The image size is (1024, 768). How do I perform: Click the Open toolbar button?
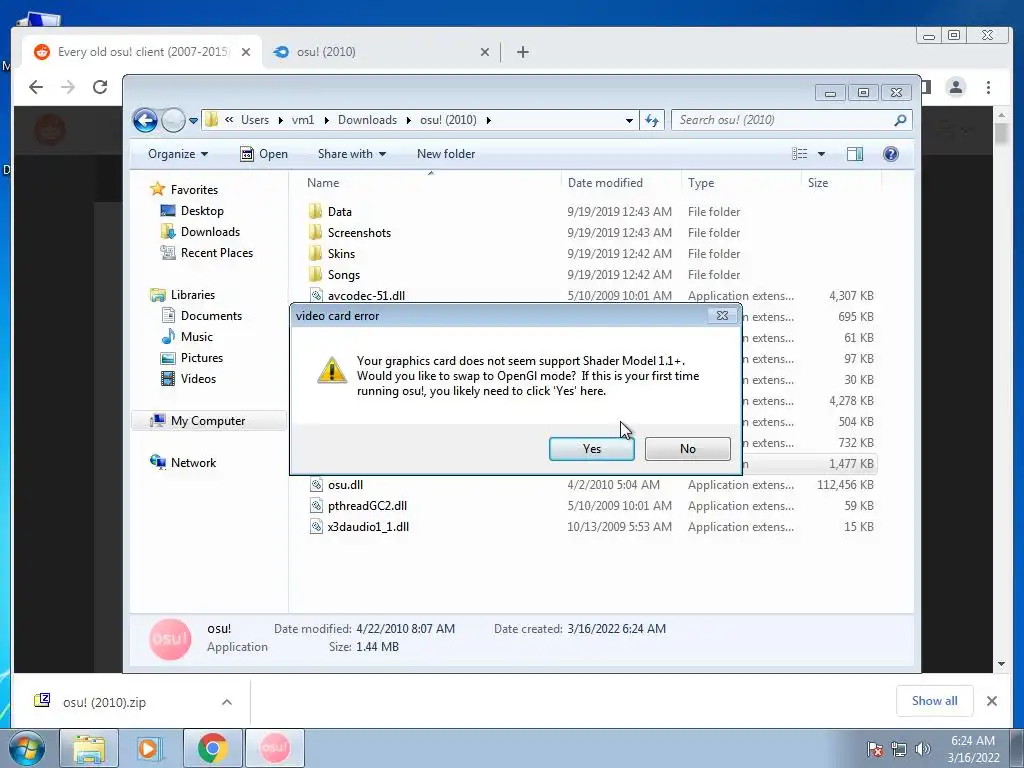pyautogui.click(x=264, y=154)
